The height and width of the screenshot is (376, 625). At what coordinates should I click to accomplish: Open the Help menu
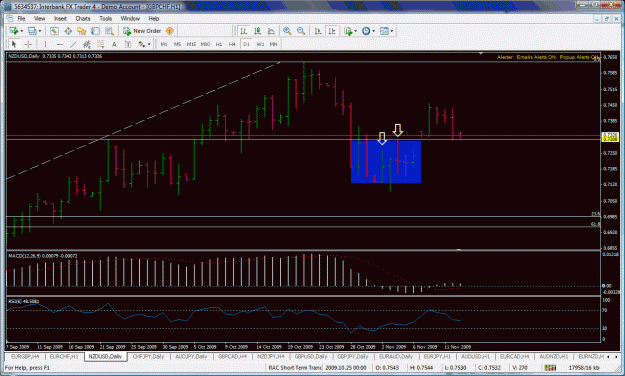[x=153, y=18]
